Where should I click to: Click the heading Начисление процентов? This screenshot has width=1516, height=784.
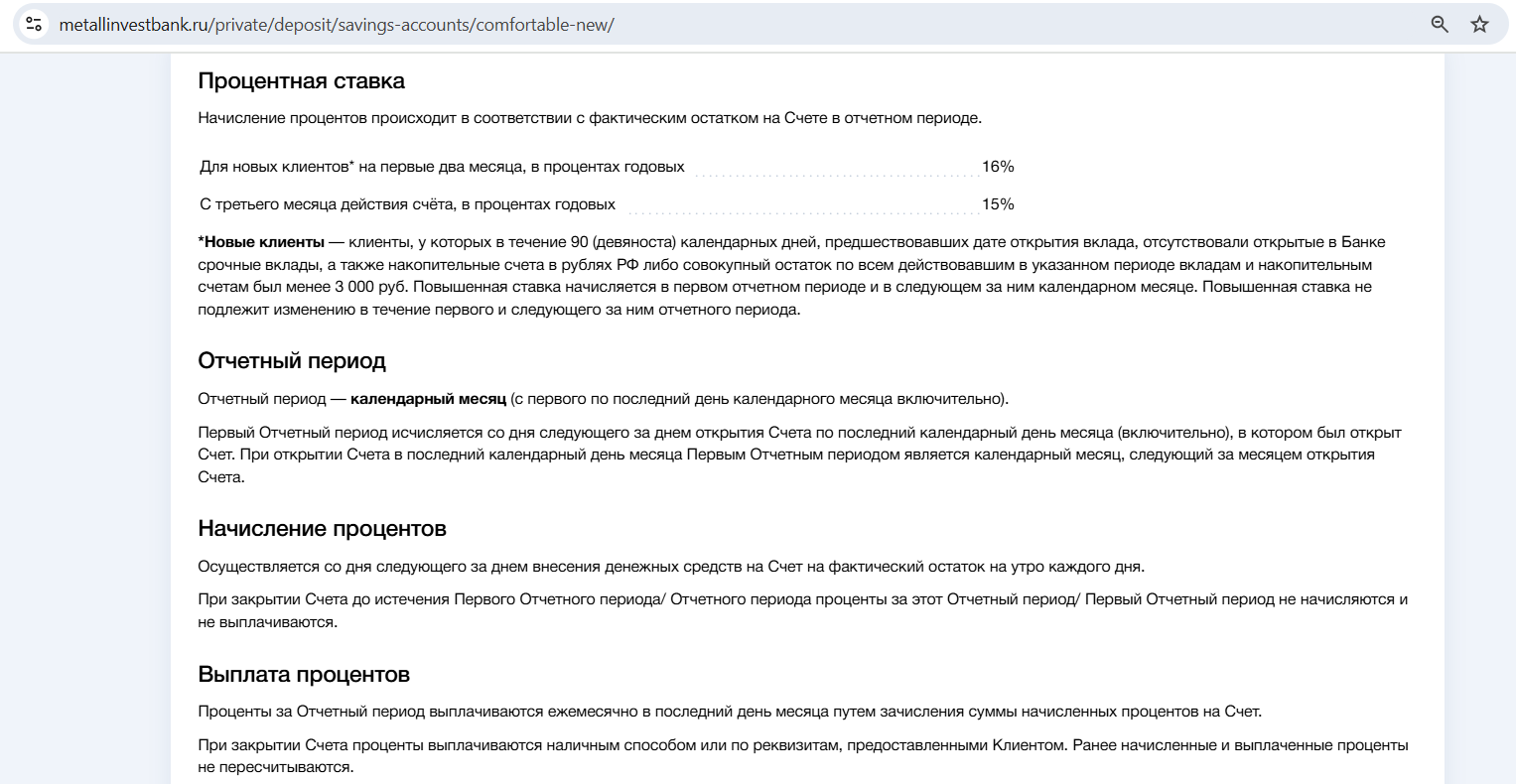[323, 529]
